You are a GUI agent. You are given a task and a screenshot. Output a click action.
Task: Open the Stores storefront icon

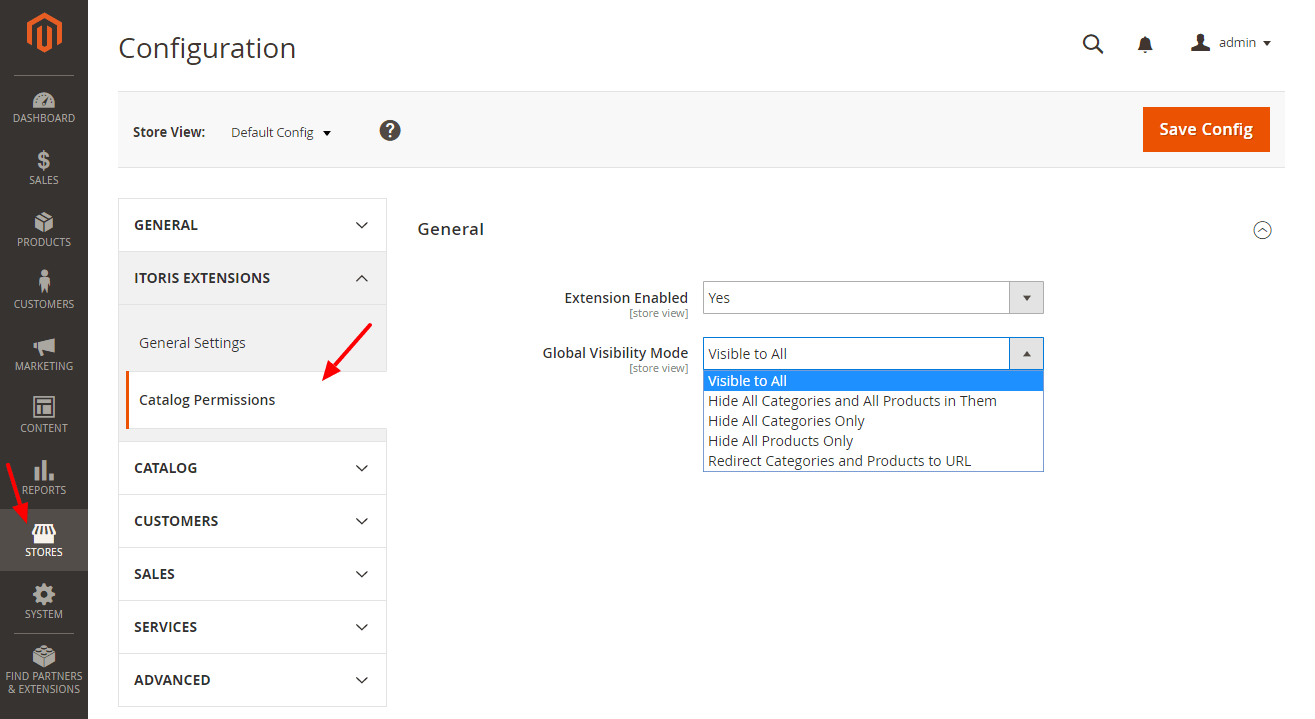pyautogui.click(x=44, y=534)
